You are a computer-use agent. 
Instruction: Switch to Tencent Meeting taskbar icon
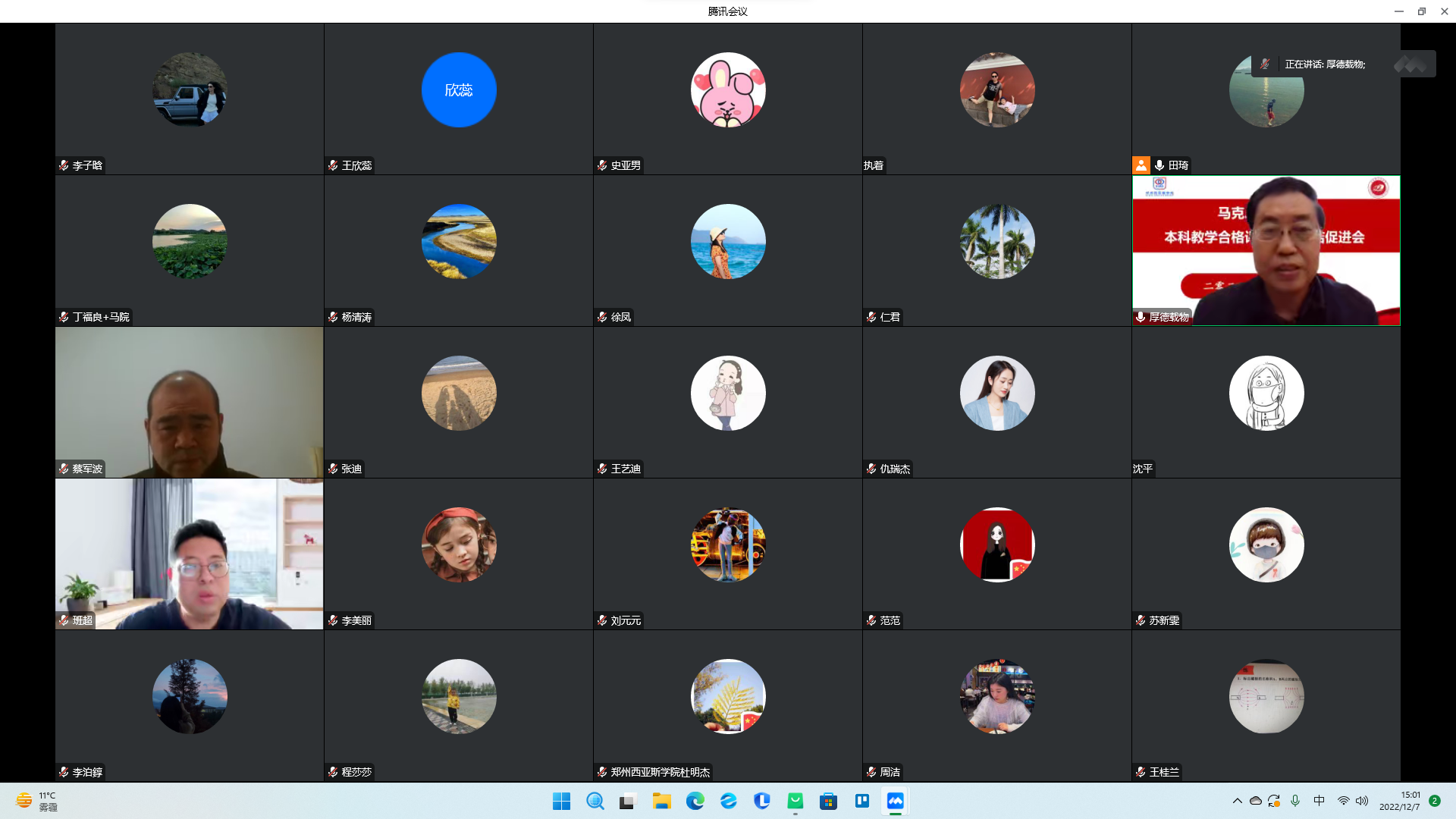point(896,801)
